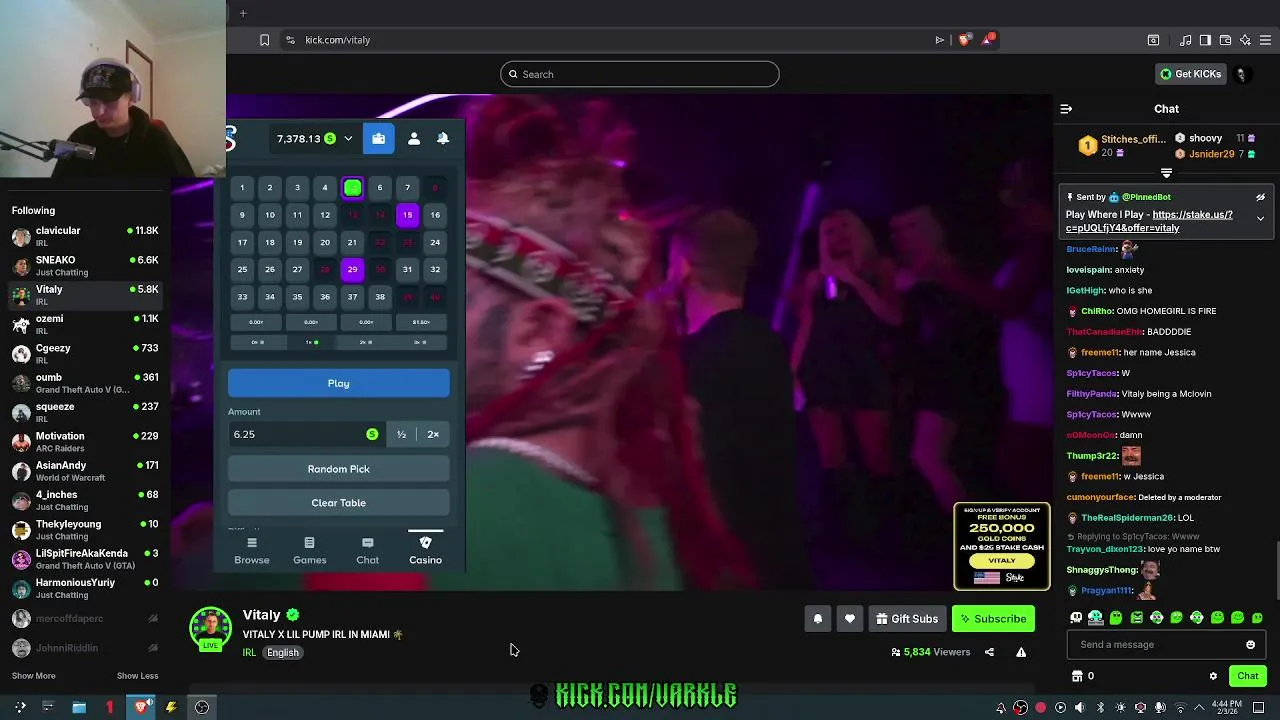Open the Stake 250,000 gold coins banner
The image size is (1280, 720).
pyautogui.click(x=1002, y=546)
